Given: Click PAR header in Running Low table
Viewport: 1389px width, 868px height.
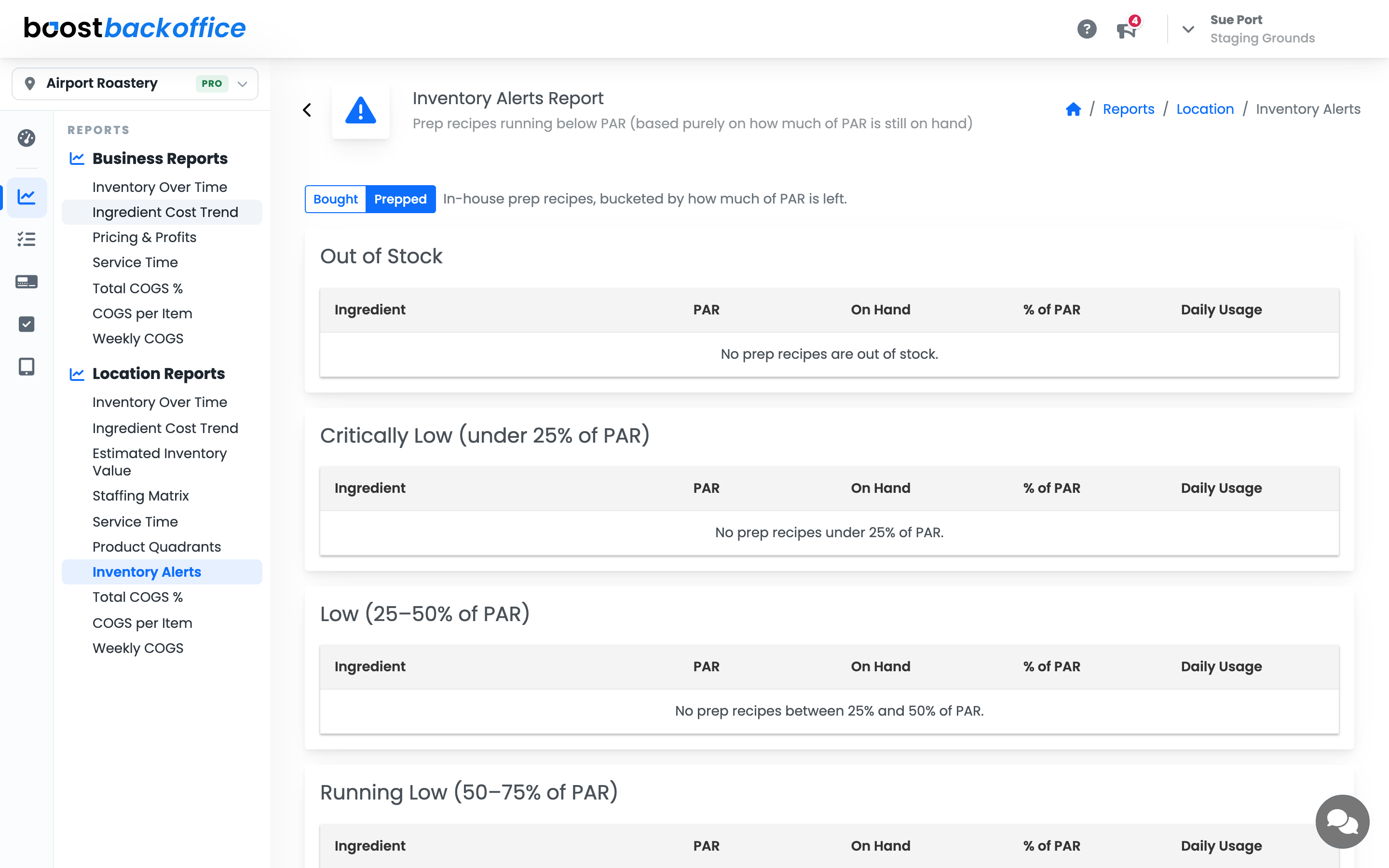Looking at the screenshot, I should [x=706, y=846].
